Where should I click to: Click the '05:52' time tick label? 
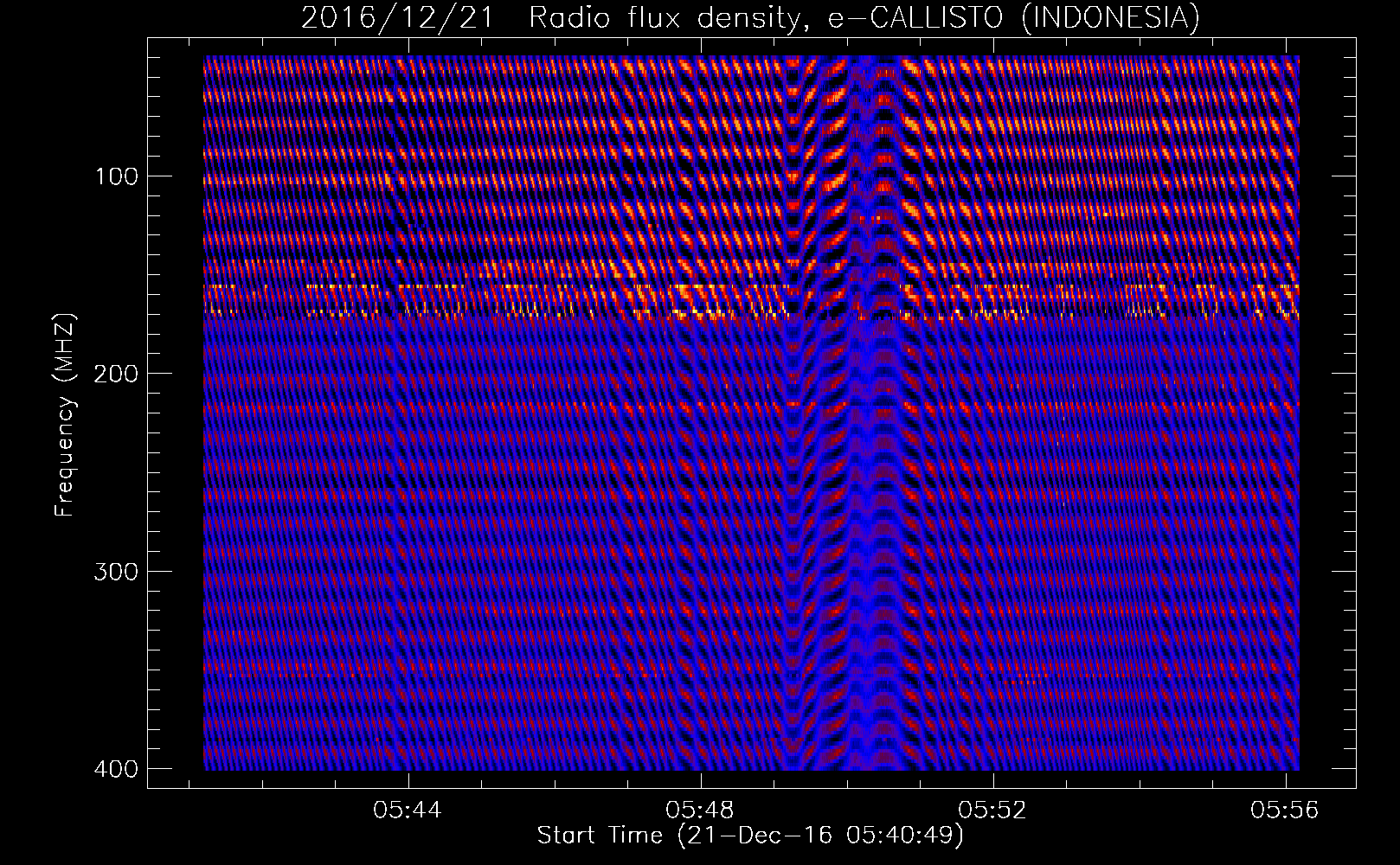[x=992, y=811]
